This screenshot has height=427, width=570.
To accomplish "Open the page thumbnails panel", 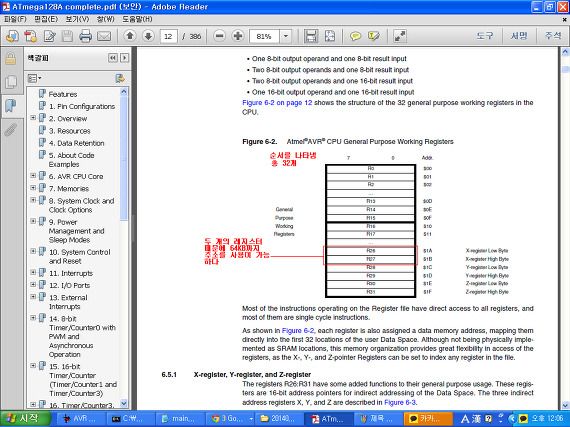I will [11, 82].
